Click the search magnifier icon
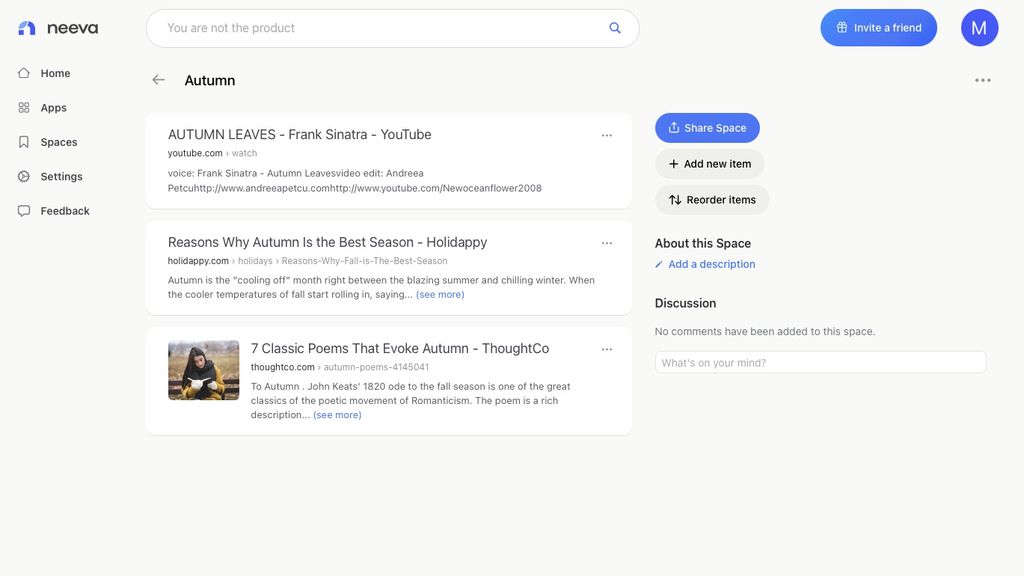This screenshot has height=576, width=1024. tap(615, 27)
